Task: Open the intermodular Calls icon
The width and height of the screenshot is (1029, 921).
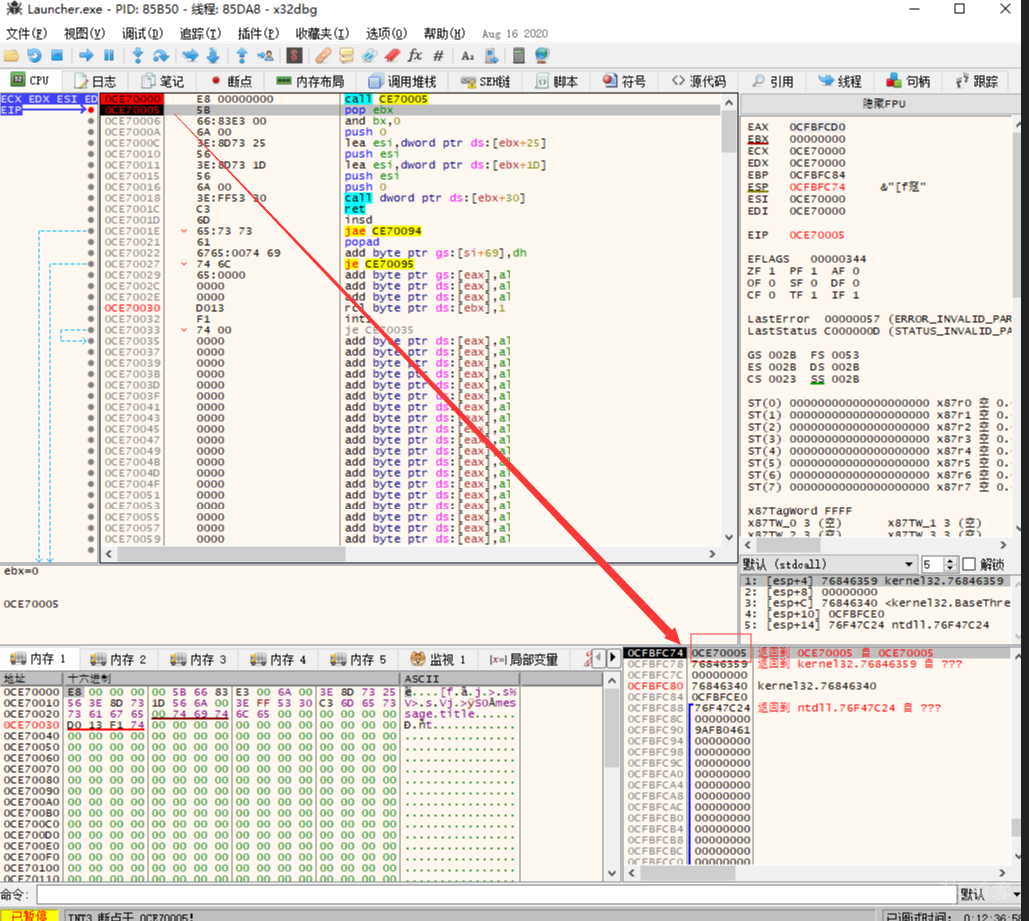Action: (x=491, y=56)
